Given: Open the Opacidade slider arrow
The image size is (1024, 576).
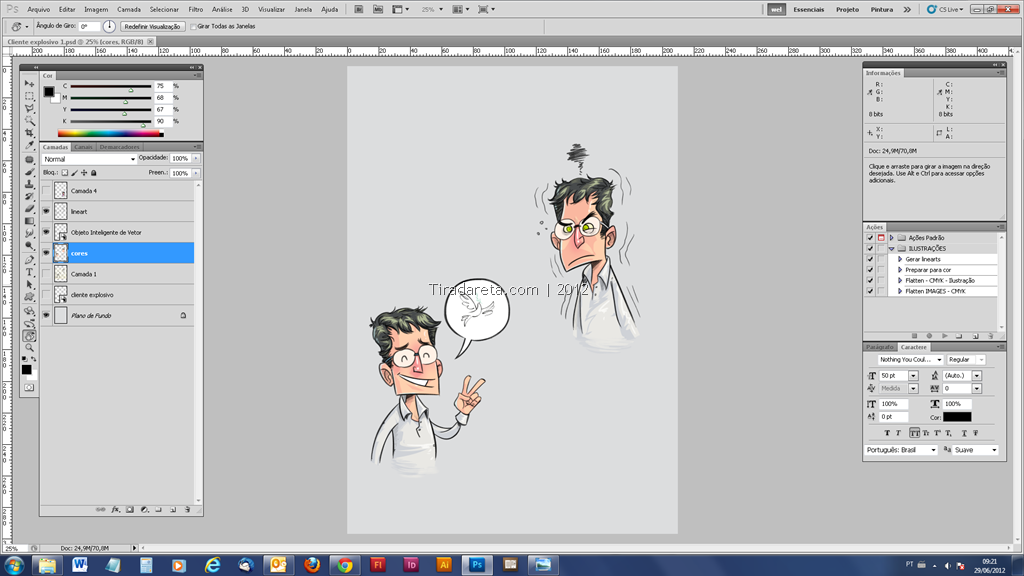Looking at the screenshot, I should 196,158.
